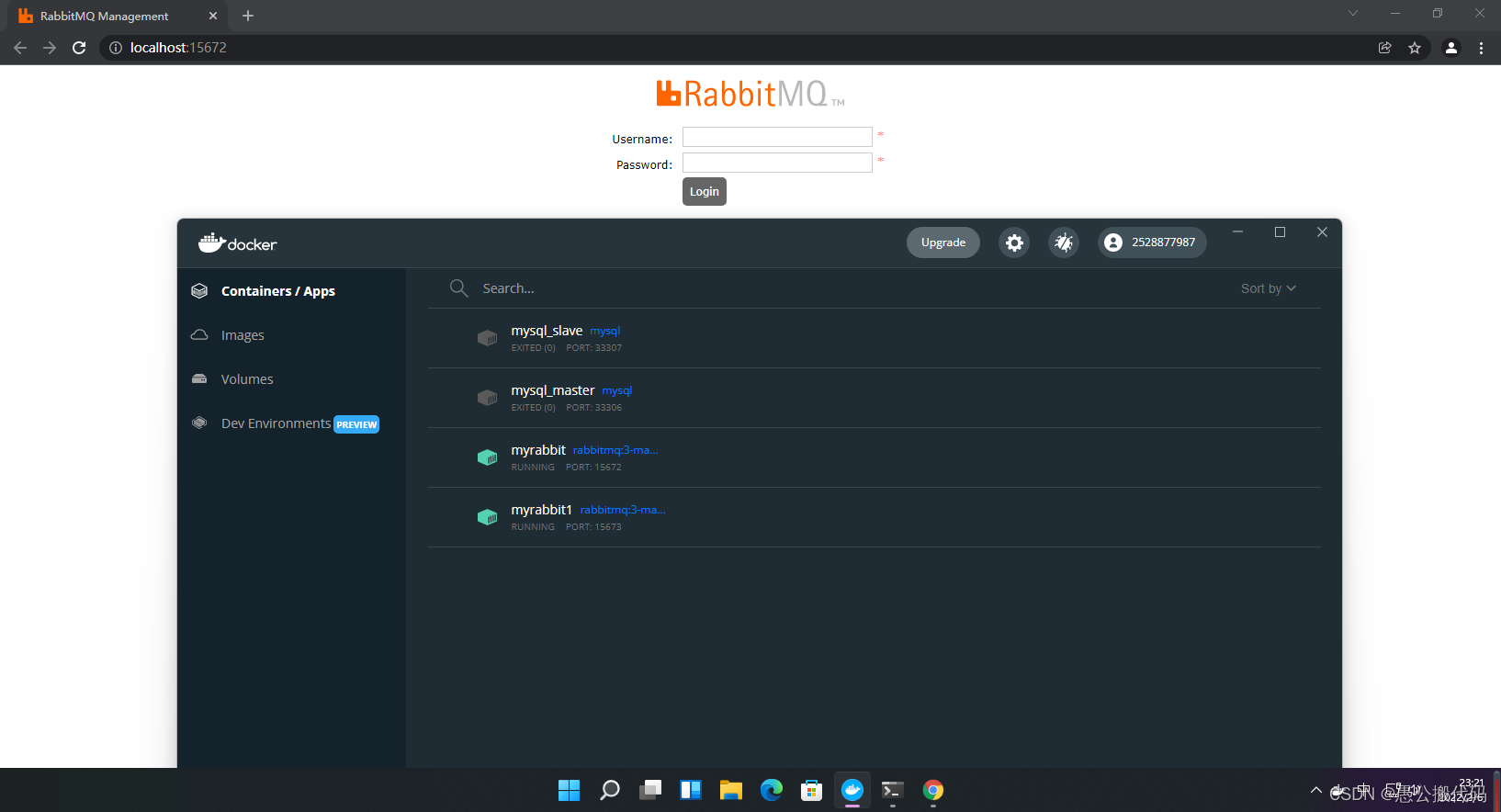Share this page from address bar

(x=1385, y=48)
